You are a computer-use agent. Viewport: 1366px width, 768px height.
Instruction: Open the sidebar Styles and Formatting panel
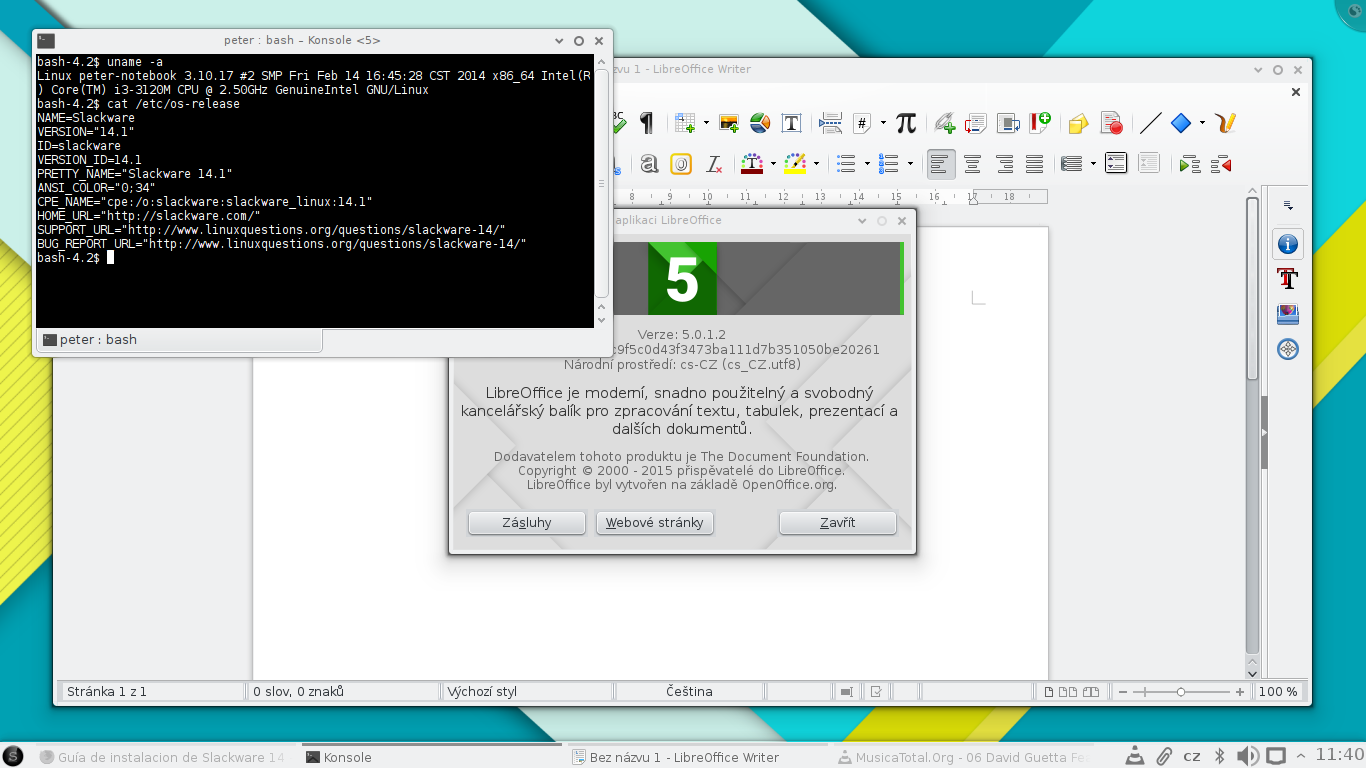(x=1288, y=279)
